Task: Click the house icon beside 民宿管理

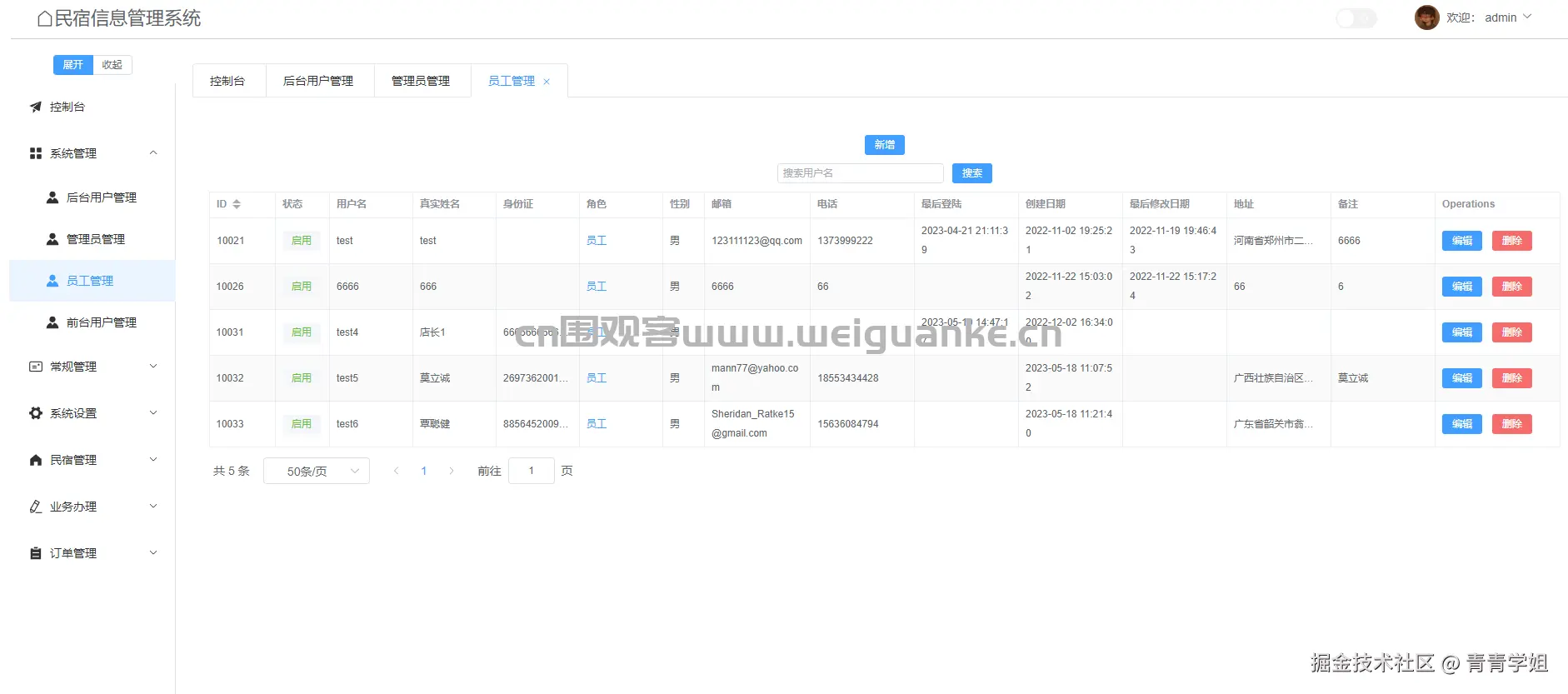Action: point(36,460)
